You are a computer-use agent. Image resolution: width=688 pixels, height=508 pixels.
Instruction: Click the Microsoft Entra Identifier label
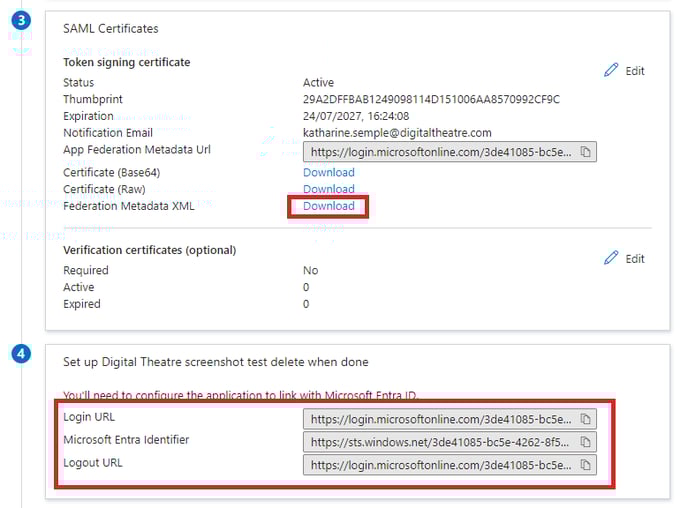pos(126,440)
